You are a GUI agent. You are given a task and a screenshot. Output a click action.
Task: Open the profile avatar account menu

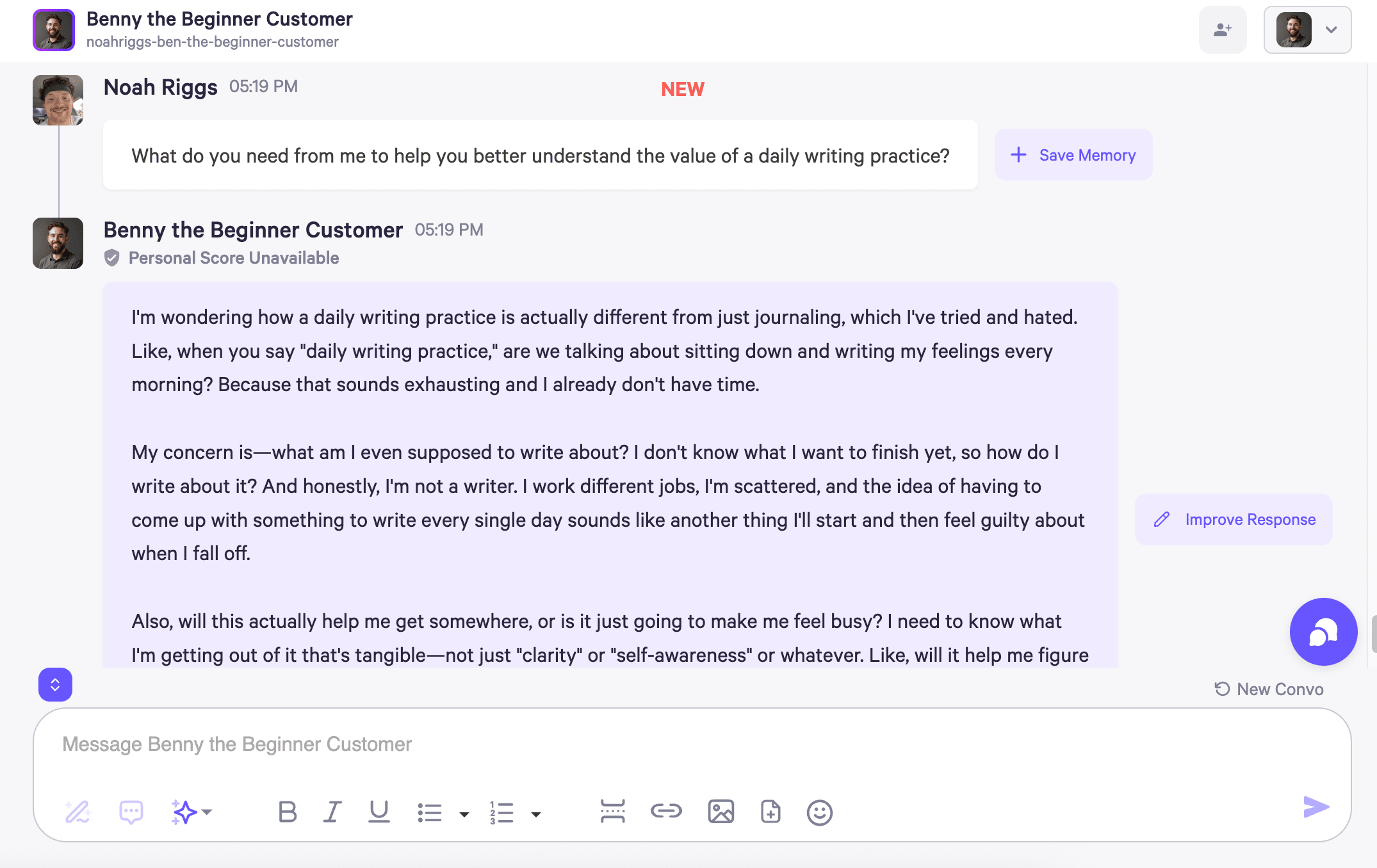click(x=1307, y=29)
